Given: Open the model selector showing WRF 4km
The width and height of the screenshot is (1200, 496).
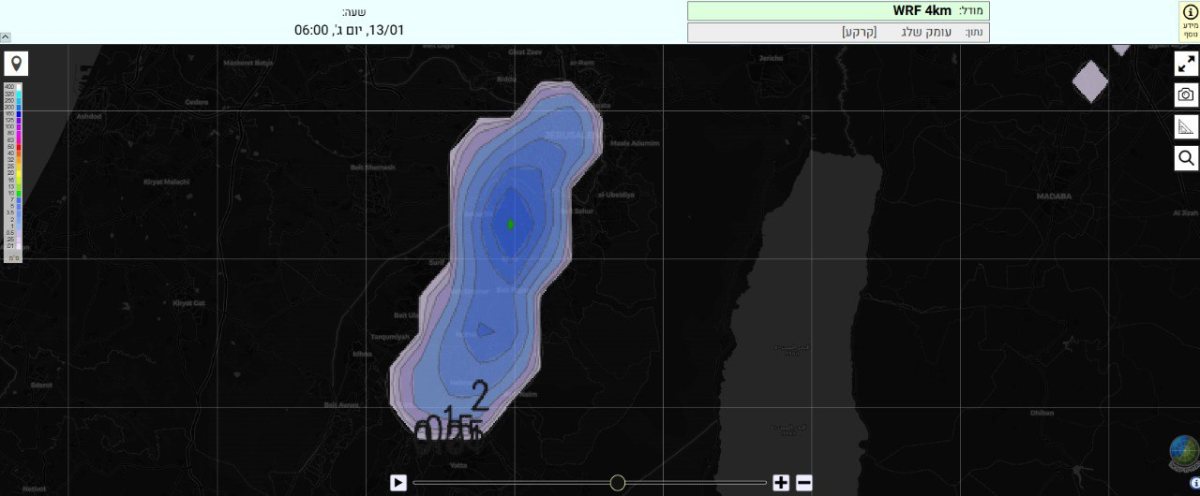Looking at the screenshot, I should click(x=837, y=11).
